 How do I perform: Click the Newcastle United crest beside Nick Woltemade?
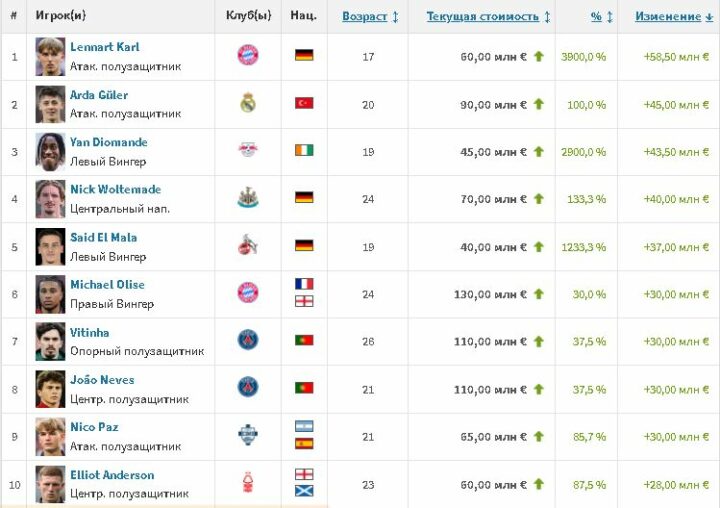[x=248, y=198]
